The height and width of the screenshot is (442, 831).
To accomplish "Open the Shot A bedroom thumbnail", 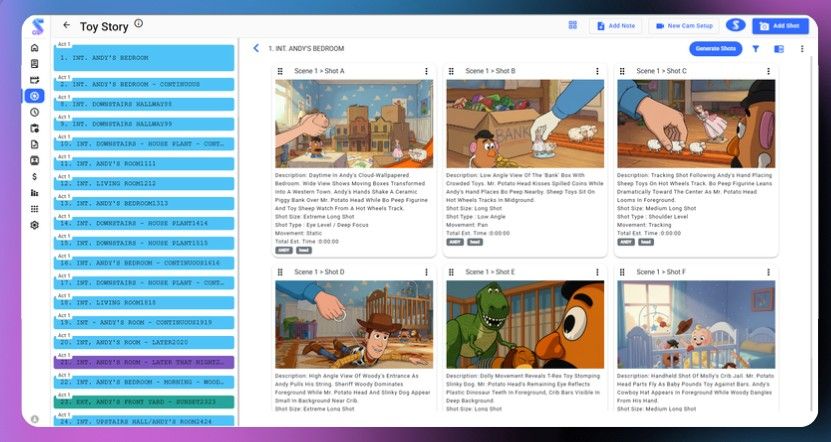I will coord(354,123).
